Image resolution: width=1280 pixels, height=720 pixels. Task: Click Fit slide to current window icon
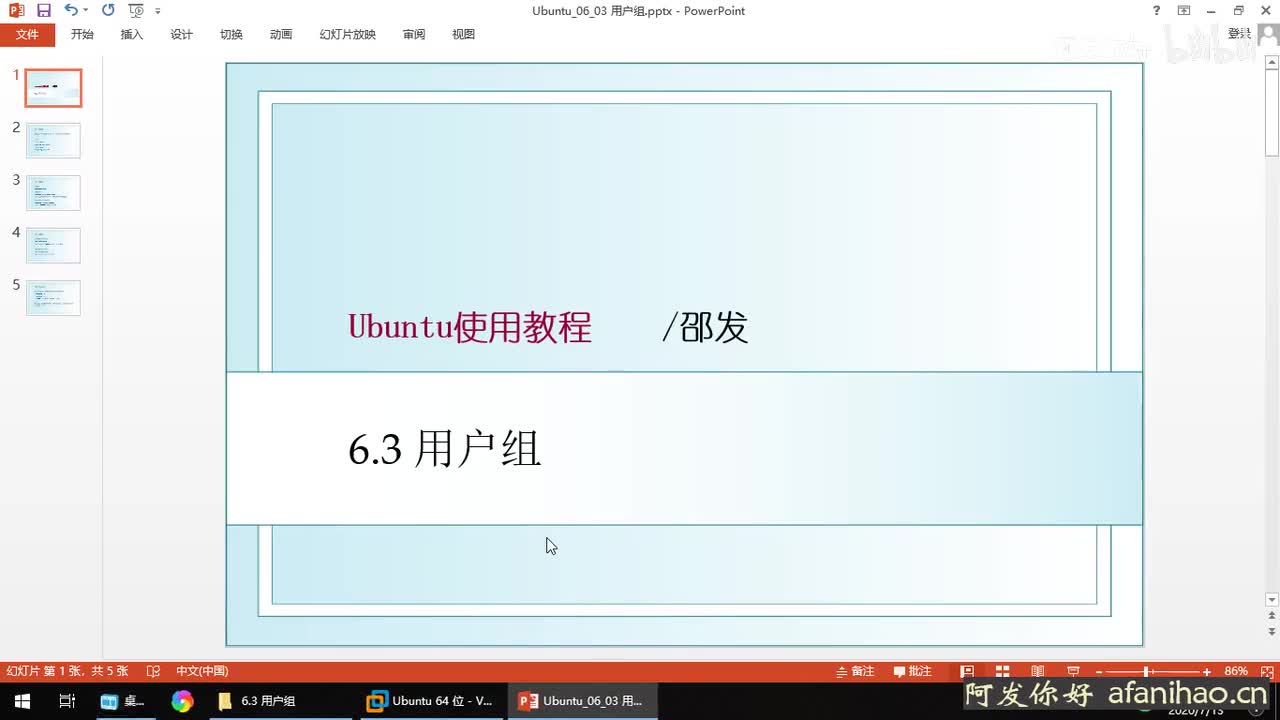tap(1266, 671)
